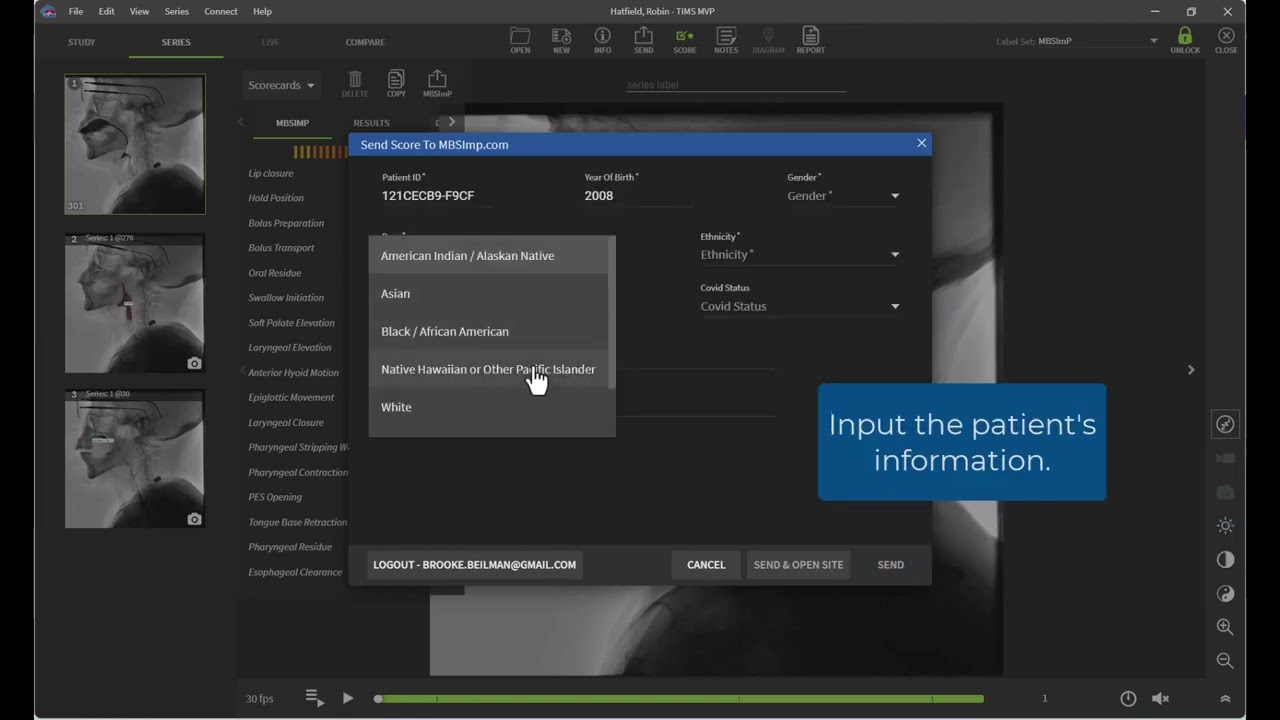Switch to the RESULTS tab

point(371,123)
